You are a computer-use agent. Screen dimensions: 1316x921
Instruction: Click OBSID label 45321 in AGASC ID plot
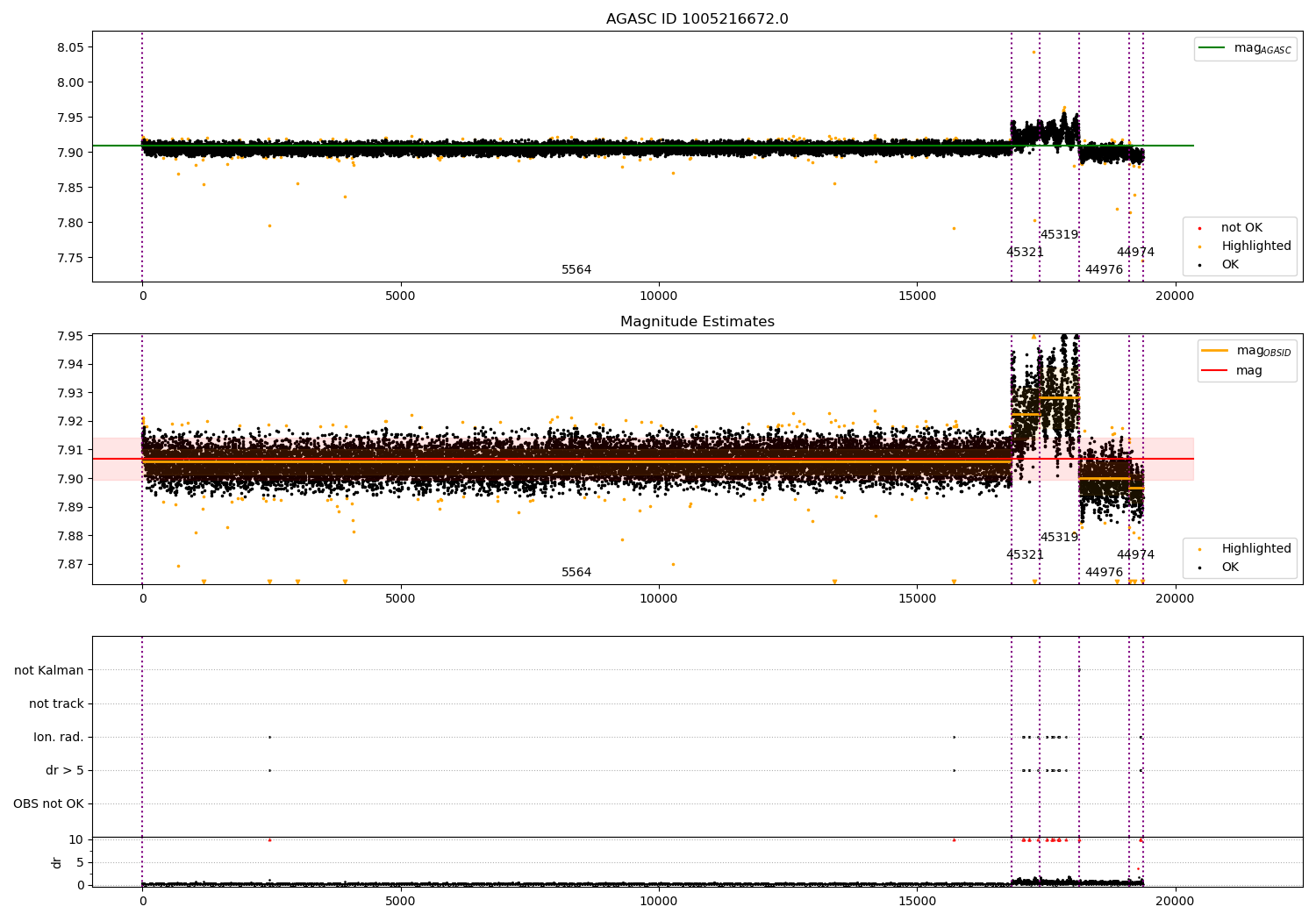(1025, 253)
